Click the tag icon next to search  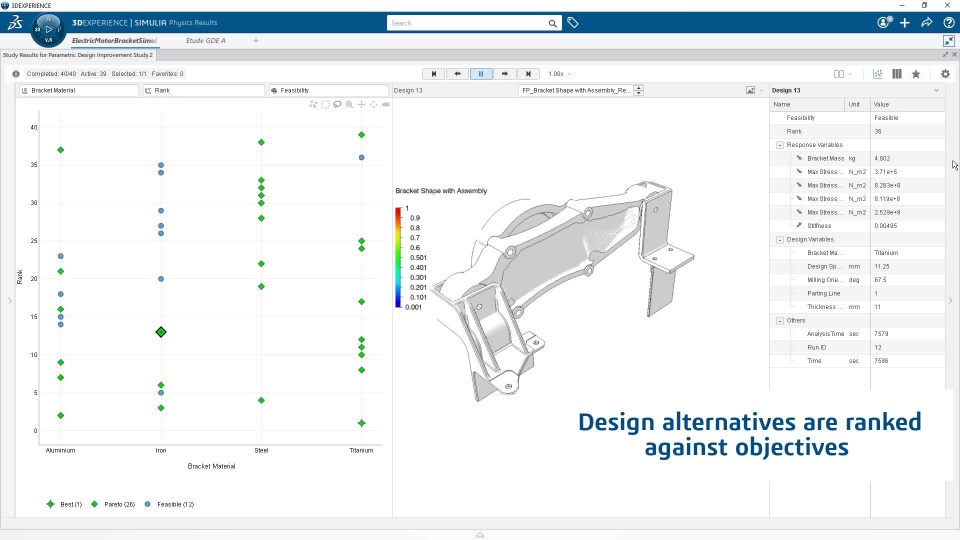coord(573,23)
